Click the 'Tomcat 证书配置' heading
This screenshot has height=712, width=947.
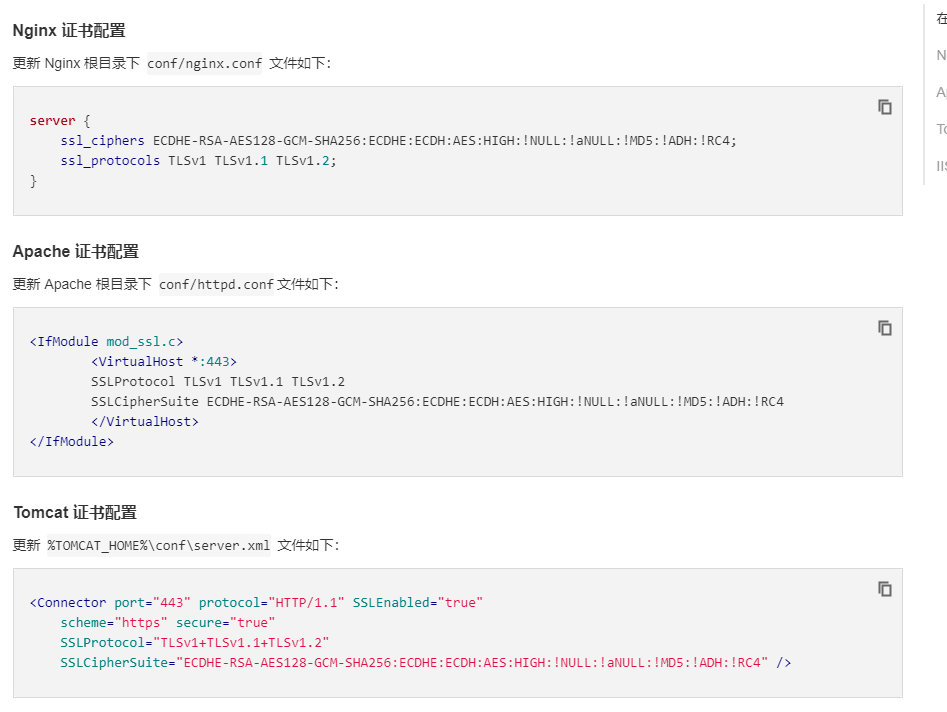[x=75, y=512]
